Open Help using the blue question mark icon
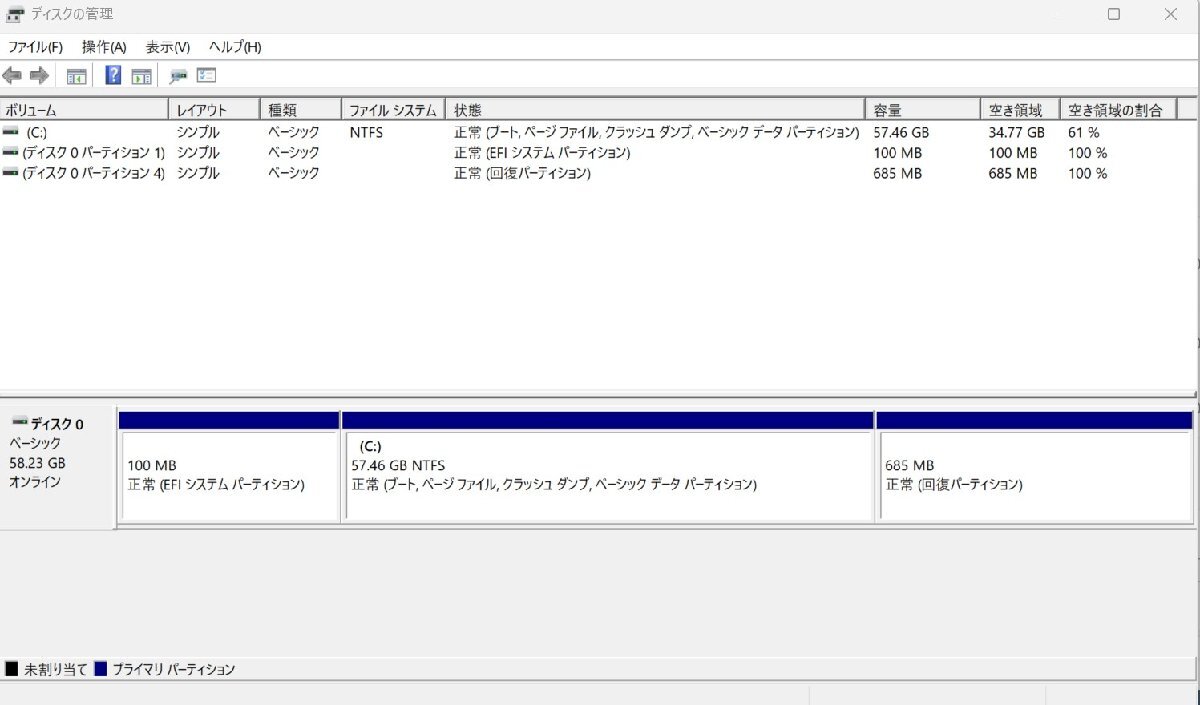The image size is (1200, 705). tap(113, 75)
